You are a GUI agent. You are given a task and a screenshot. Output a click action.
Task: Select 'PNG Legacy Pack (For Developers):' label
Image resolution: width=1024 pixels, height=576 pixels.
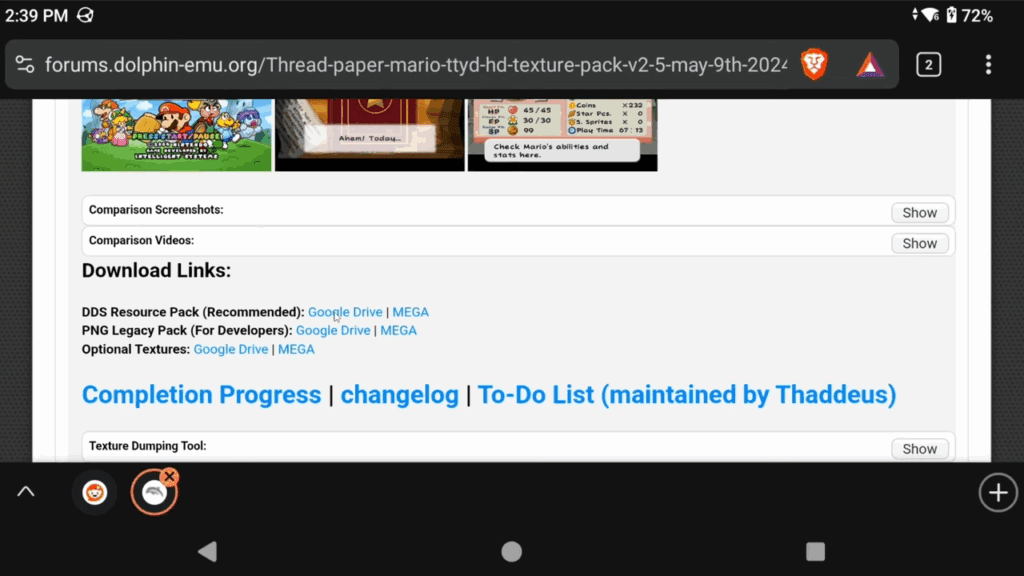point(187,330)
